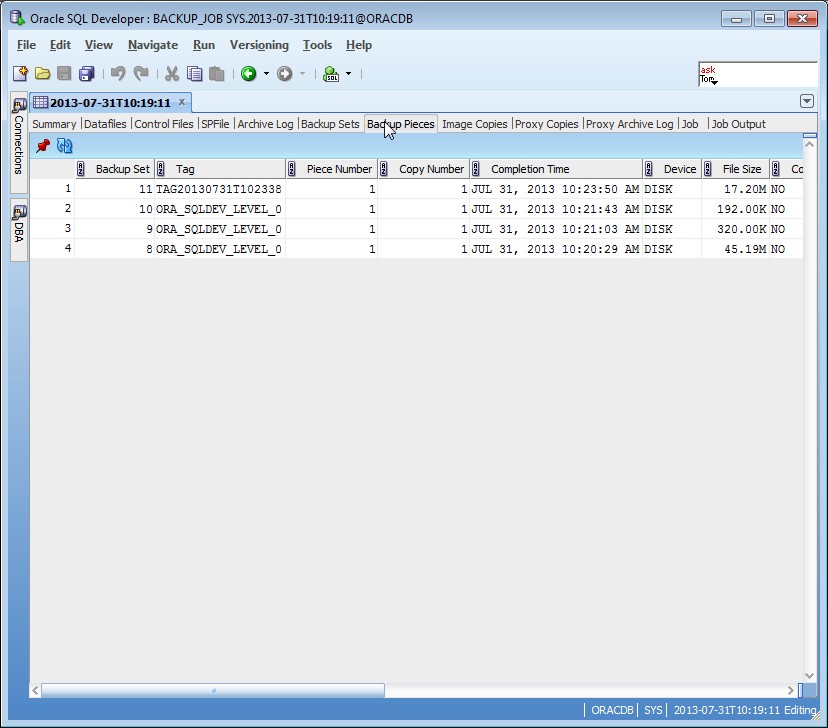Switch to the Image Copies tab

tap(475, 124)
